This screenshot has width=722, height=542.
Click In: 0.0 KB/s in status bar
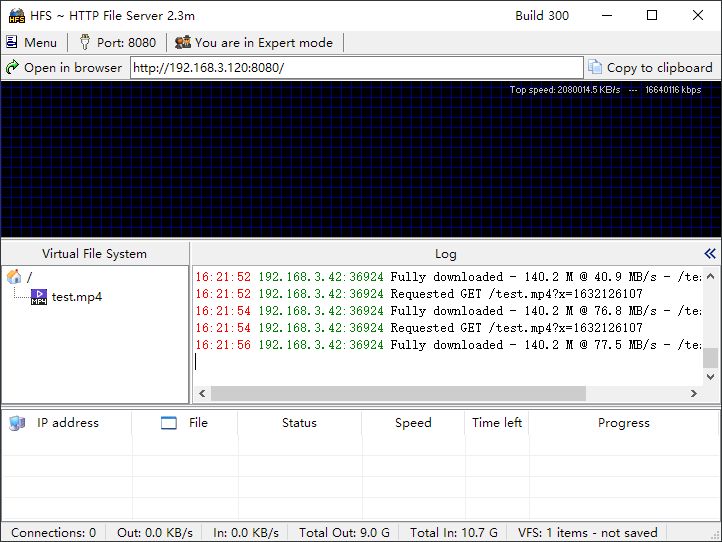[245, 533]
